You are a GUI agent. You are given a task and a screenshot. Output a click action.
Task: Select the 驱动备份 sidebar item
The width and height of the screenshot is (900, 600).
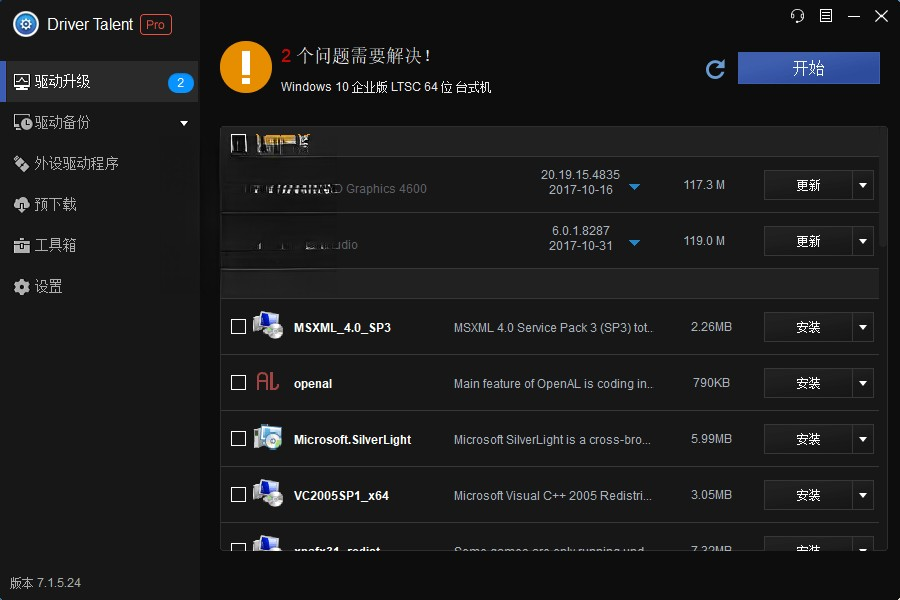[x=99, y=123]
